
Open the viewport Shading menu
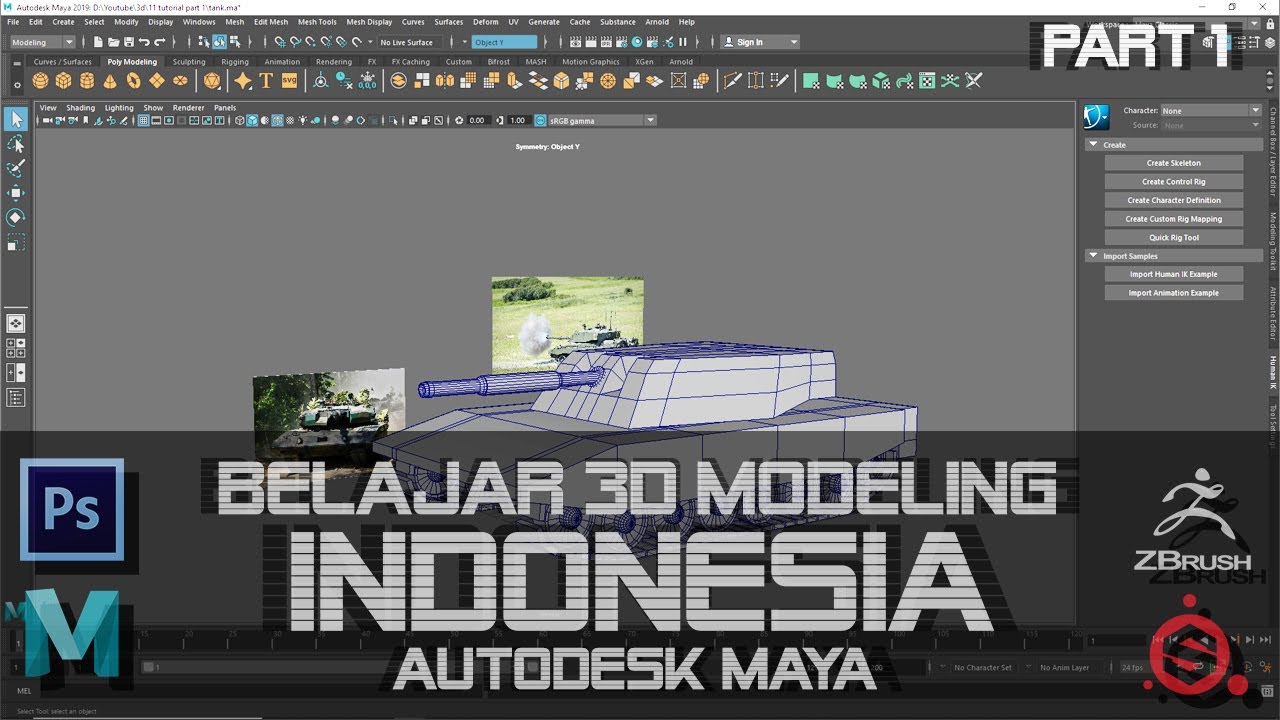pyautogui.click(x=81, y=107)
